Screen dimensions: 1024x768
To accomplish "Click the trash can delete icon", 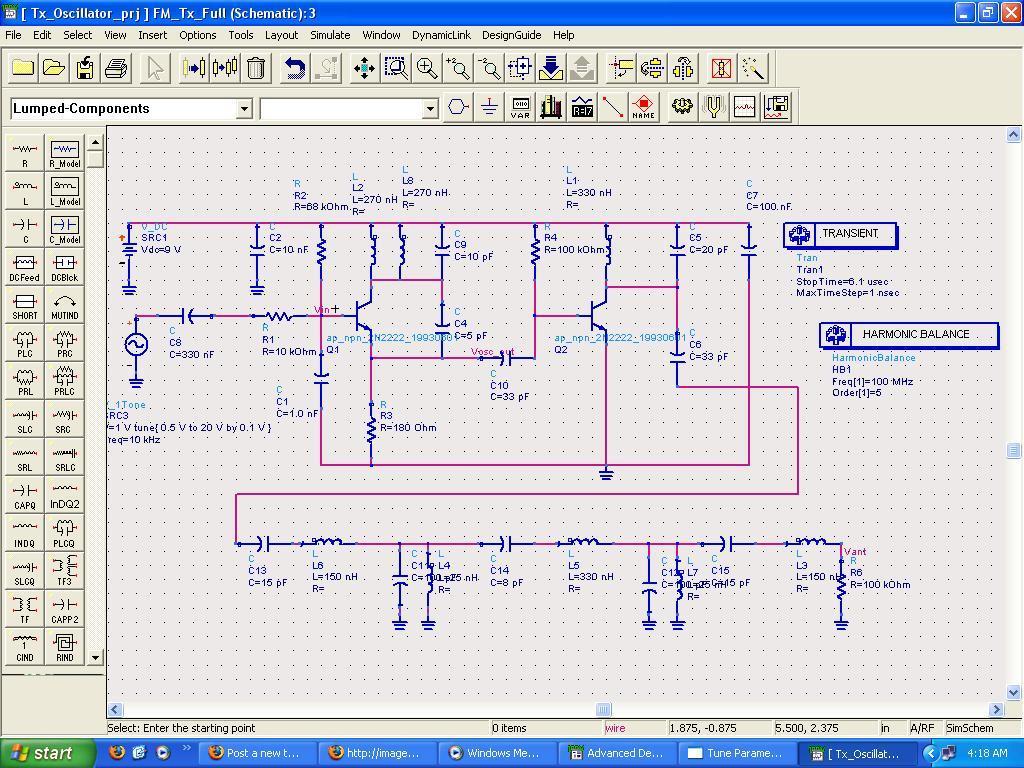I will (x=256, y=68).
